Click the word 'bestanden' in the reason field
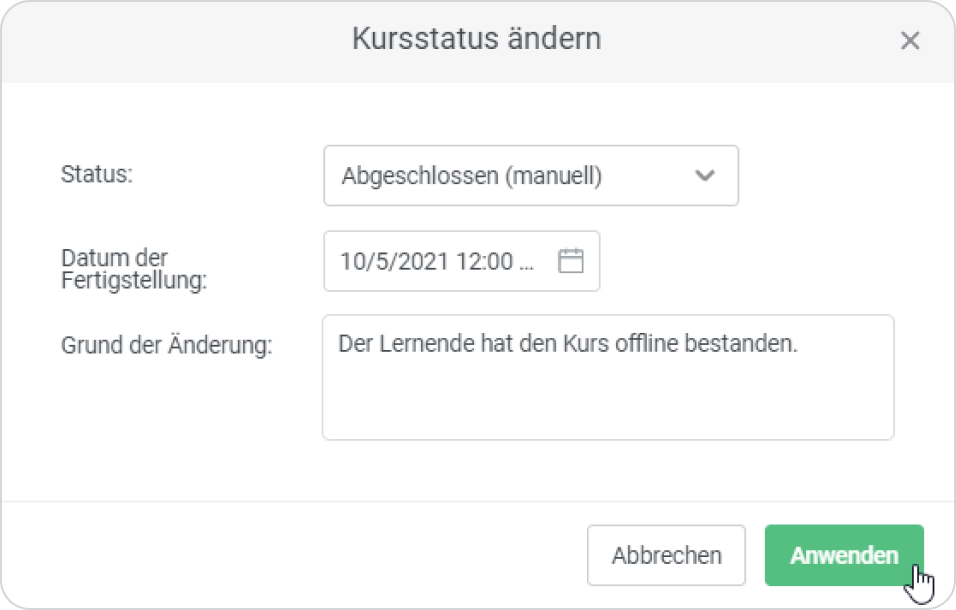This screenshot has height=610, width=956. tap(751, 344)
